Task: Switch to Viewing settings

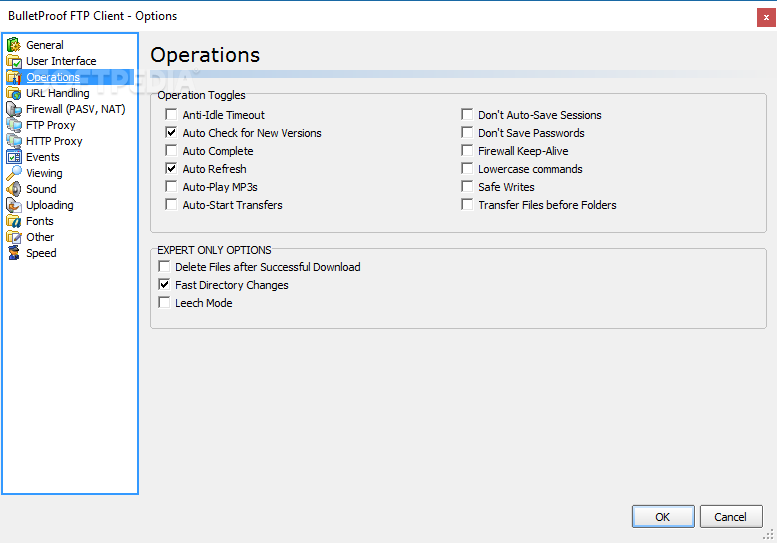Action: click(44, 173)
